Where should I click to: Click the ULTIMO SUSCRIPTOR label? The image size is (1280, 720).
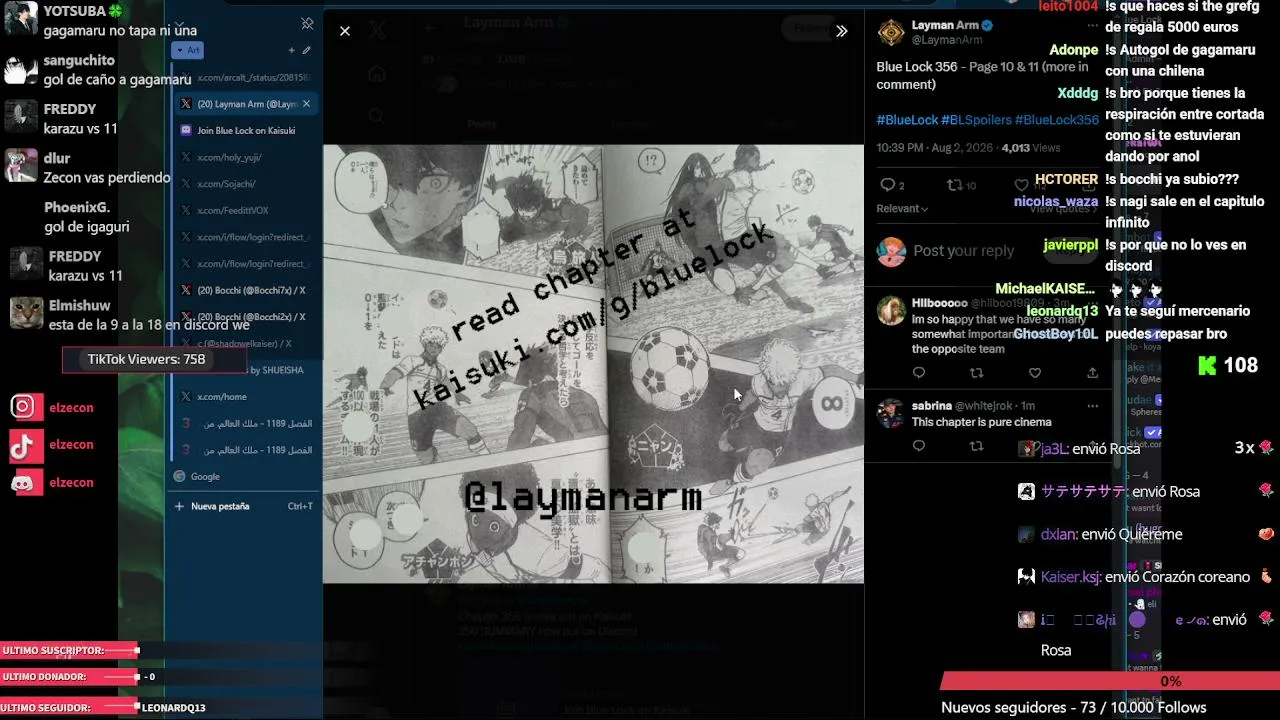(x=53, y=651)
